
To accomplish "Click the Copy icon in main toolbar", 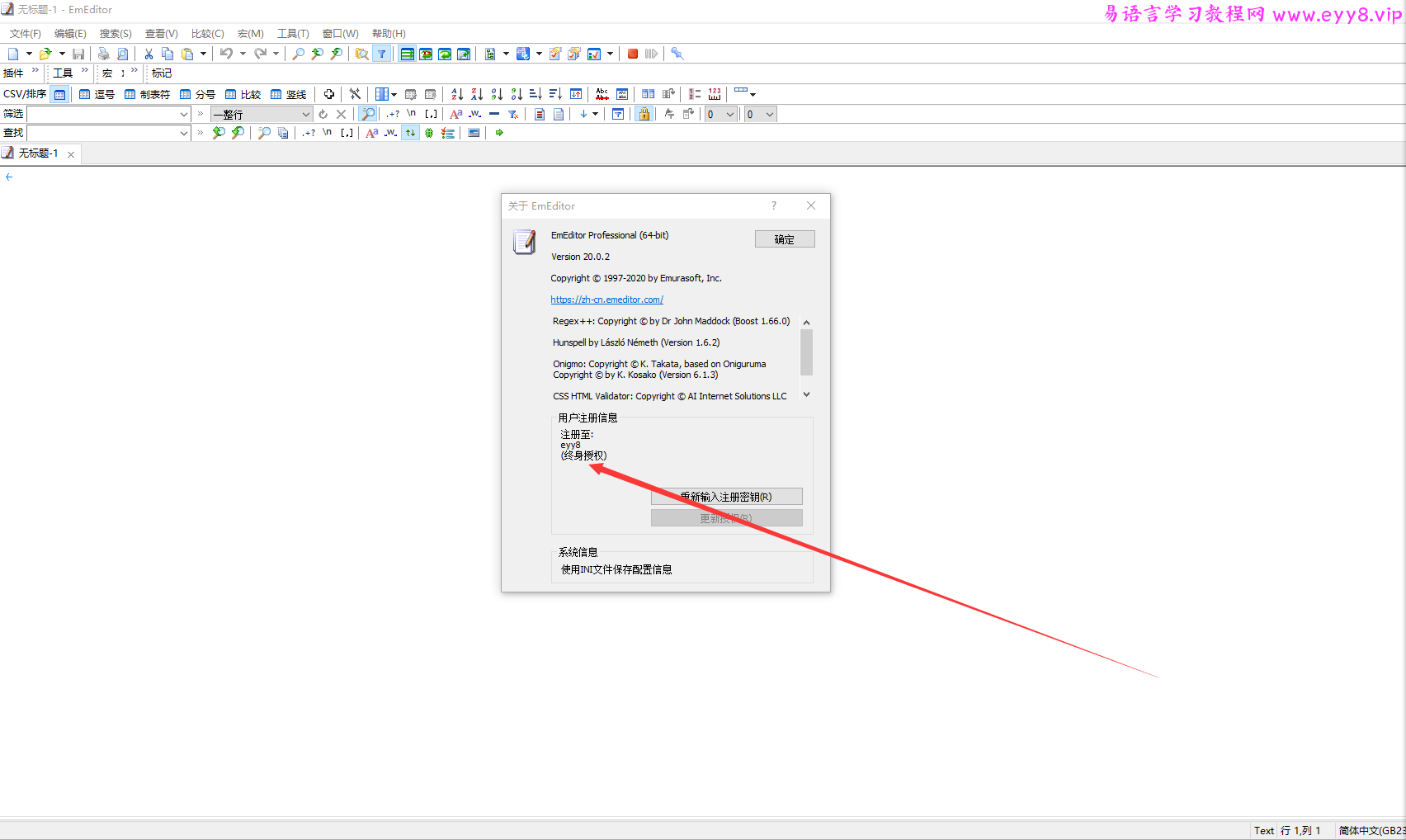I will pyautogui.click(x=167, y=54).
